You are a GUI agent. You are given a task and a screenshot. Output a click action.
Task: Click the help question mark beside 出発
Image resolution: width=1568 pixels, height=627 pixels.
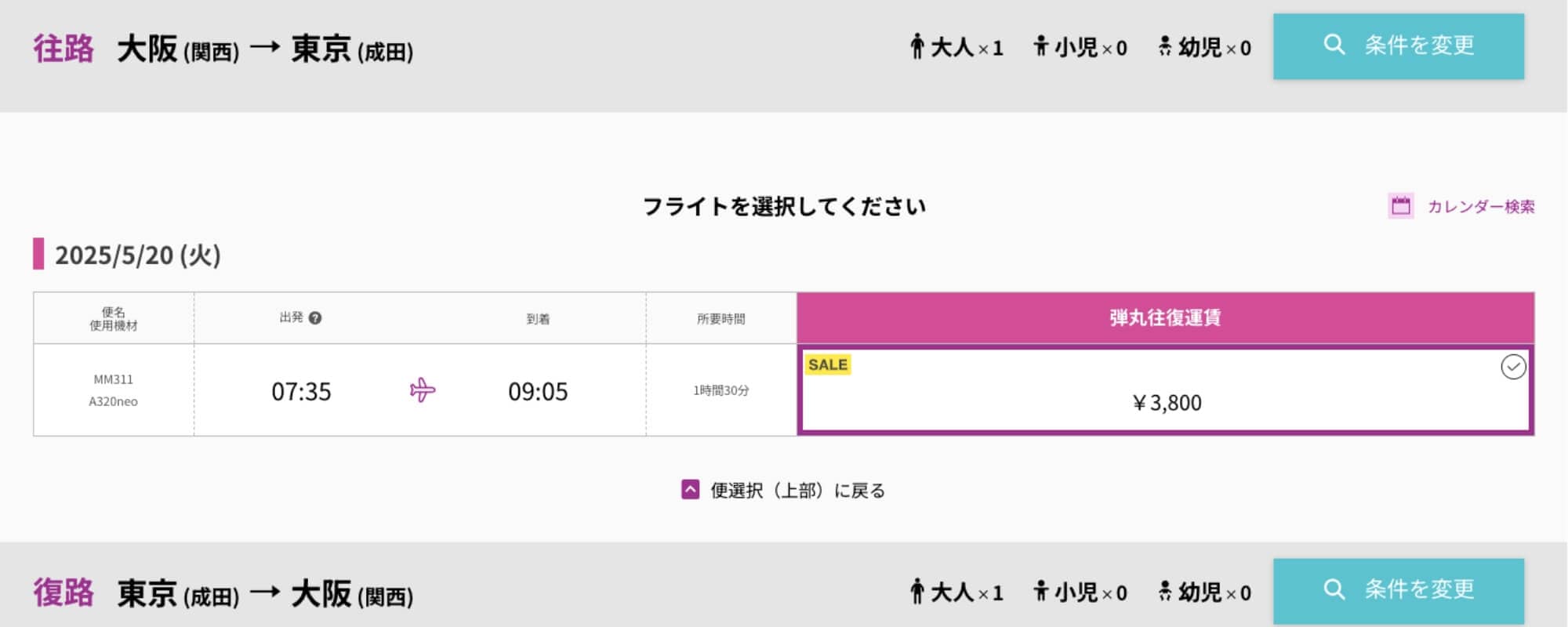coord(315,318)
